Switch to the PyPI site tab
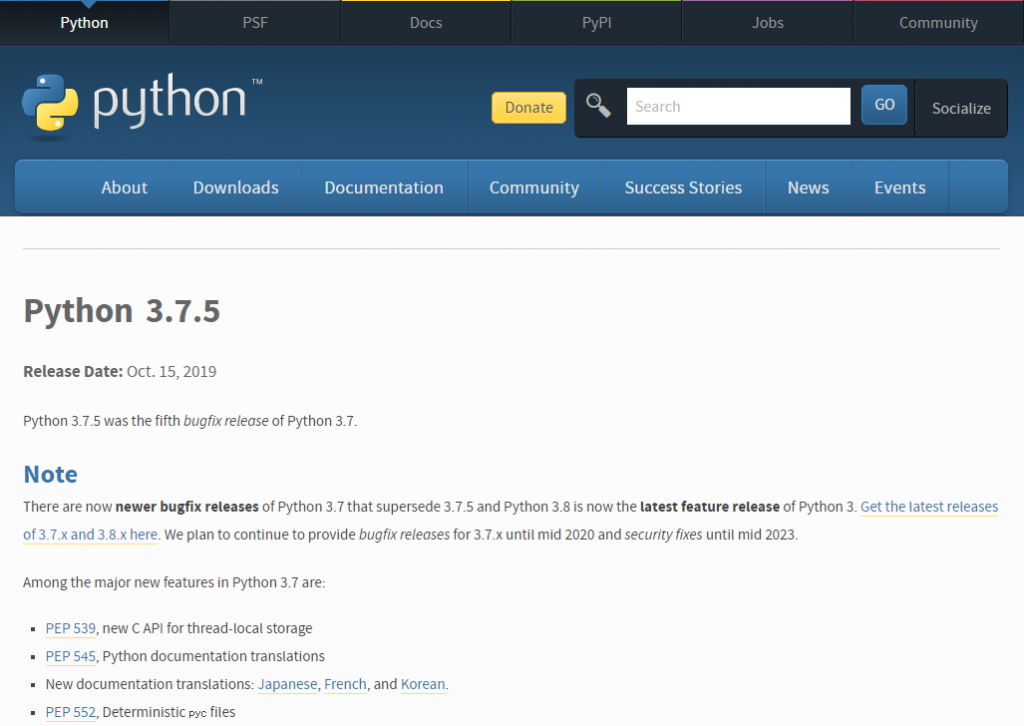Viewport: 1024px width, 726px height. coord(596,22)
